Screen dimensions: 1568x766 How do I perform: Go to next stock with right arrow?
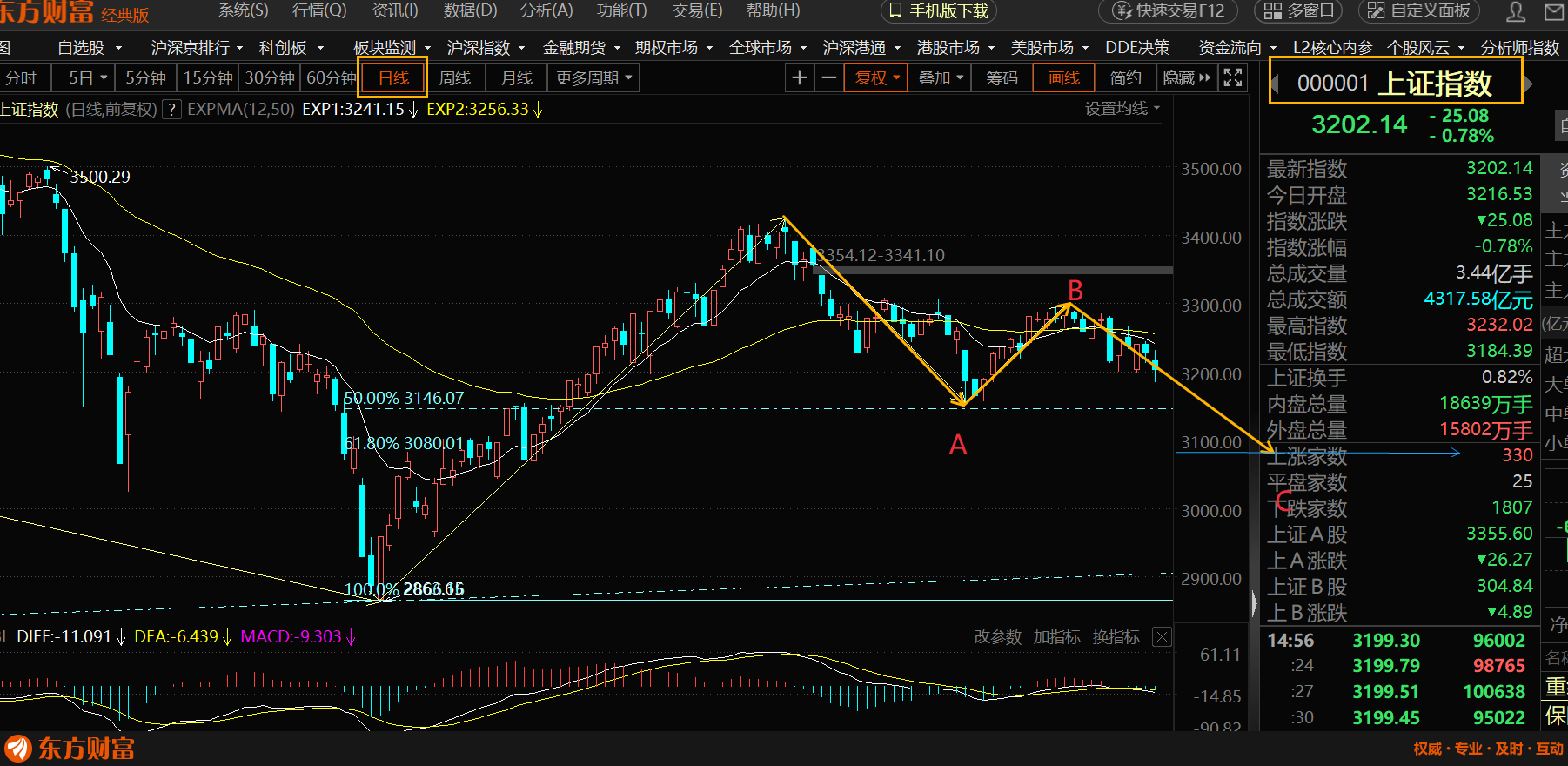pyautogui.click(x=1528, y=84)
